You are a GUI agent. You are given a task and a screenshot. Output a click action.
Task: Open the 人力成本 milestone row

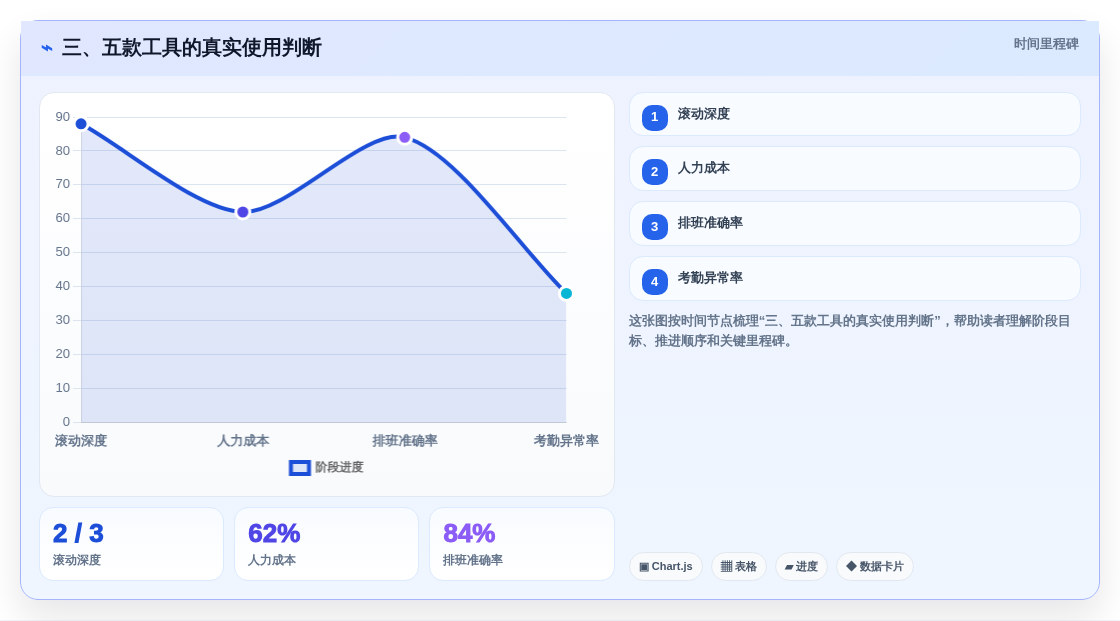pyautogui.click(x=854, y=169)
